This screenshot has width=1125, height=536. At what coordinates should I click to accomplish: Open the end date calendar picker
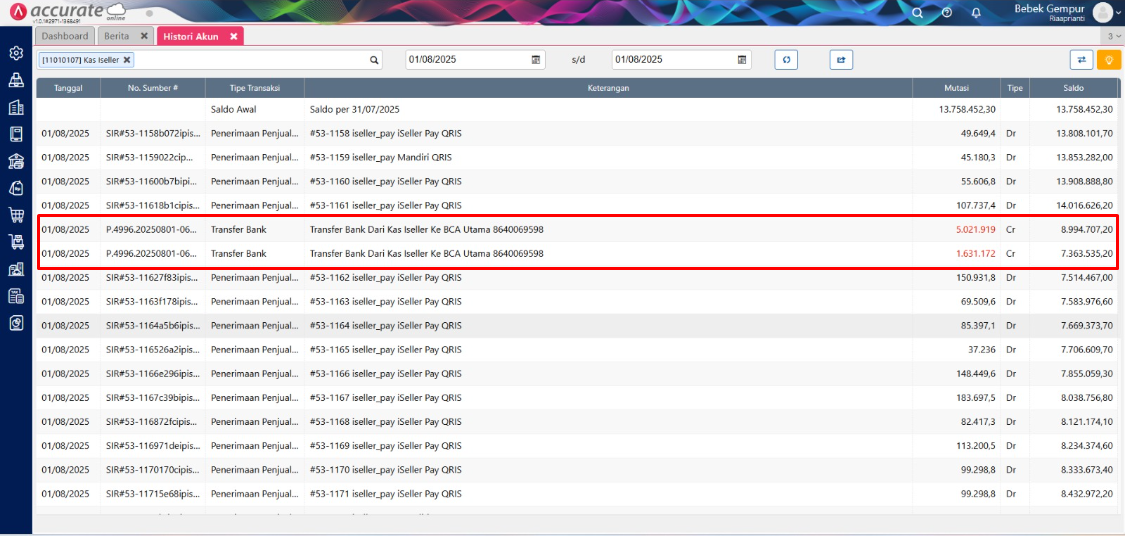click(742, 60)
